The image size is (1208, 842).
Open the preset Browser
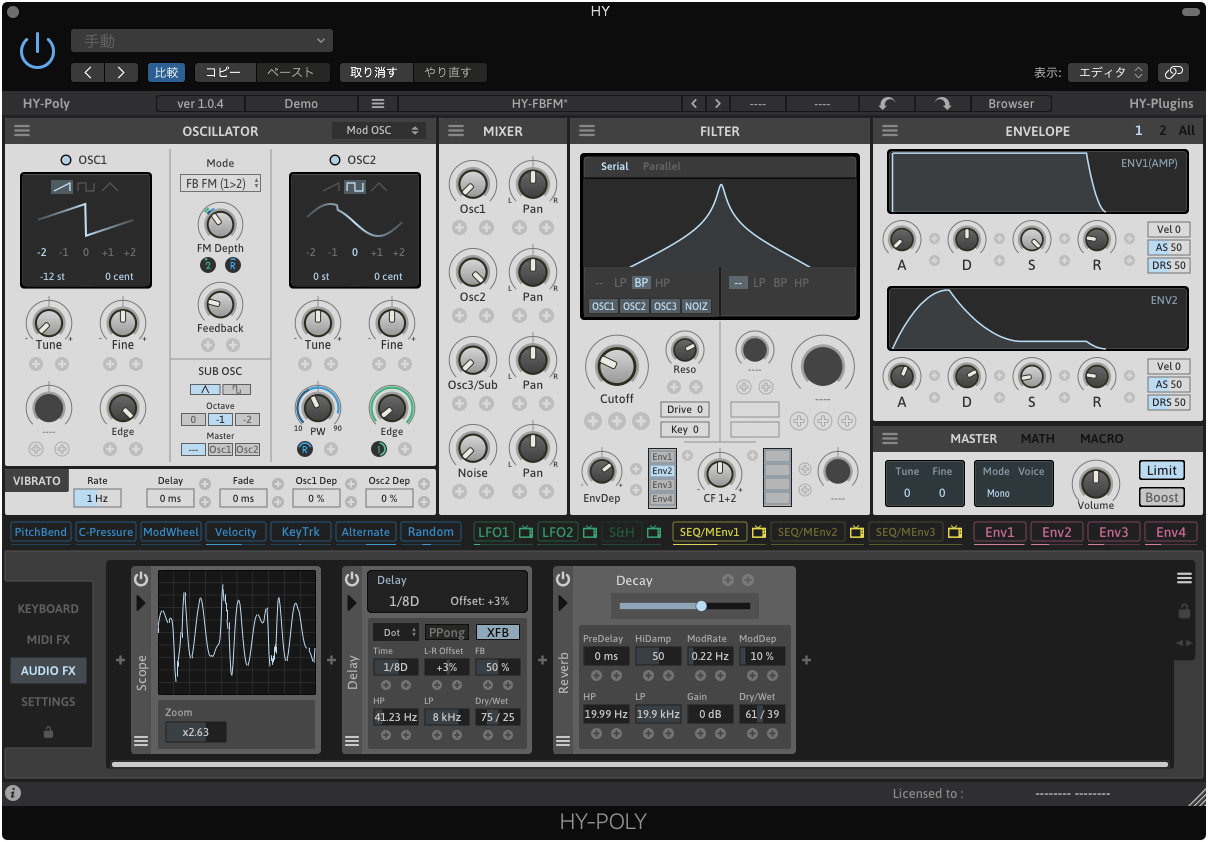(1011, 104)
